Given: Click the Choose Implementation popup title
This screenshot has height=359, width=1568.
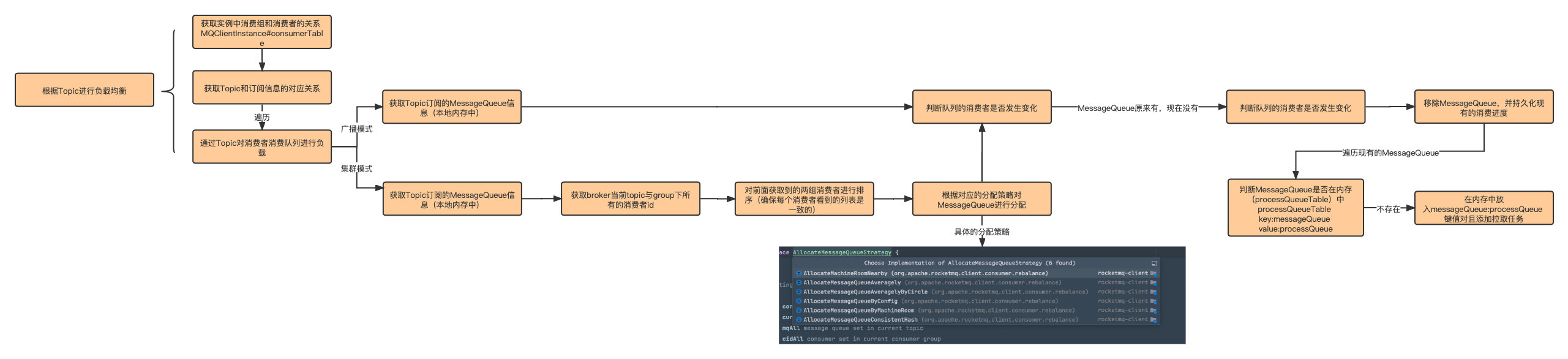Looking at the screenshot, I should point(969,263).
